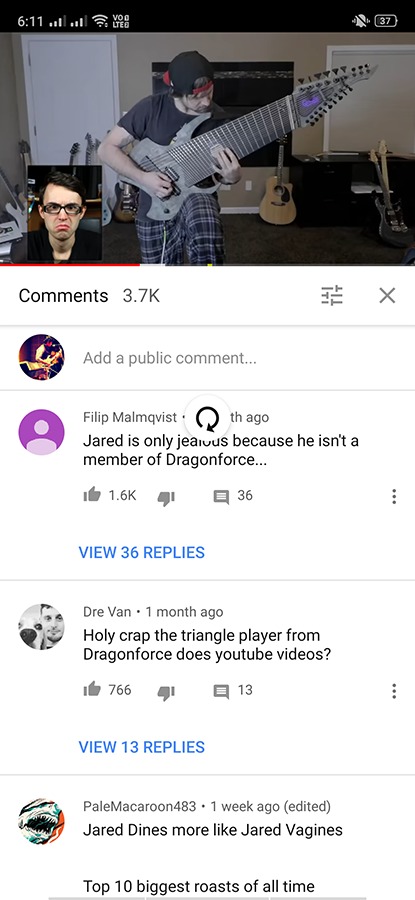The height and width of the screenshot is (900, 415).
Task: Expand VIEW 36 REPLIES
Action: click(142, 552)
